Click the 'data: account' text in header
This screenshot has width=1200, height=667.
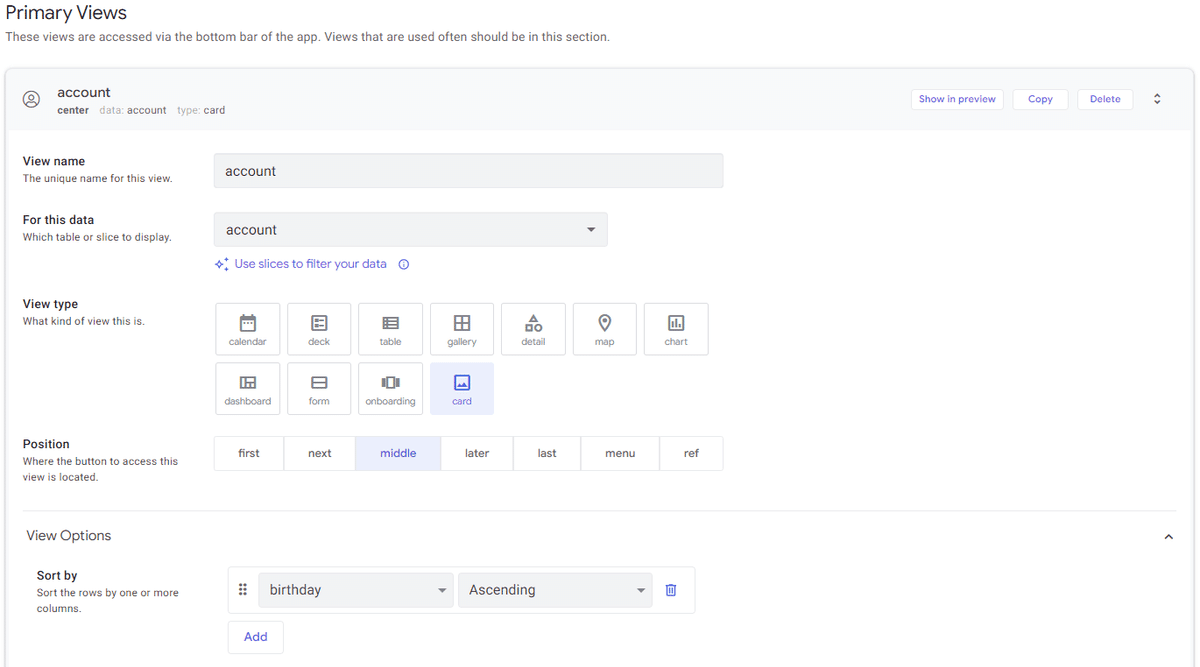click(133, 110)
